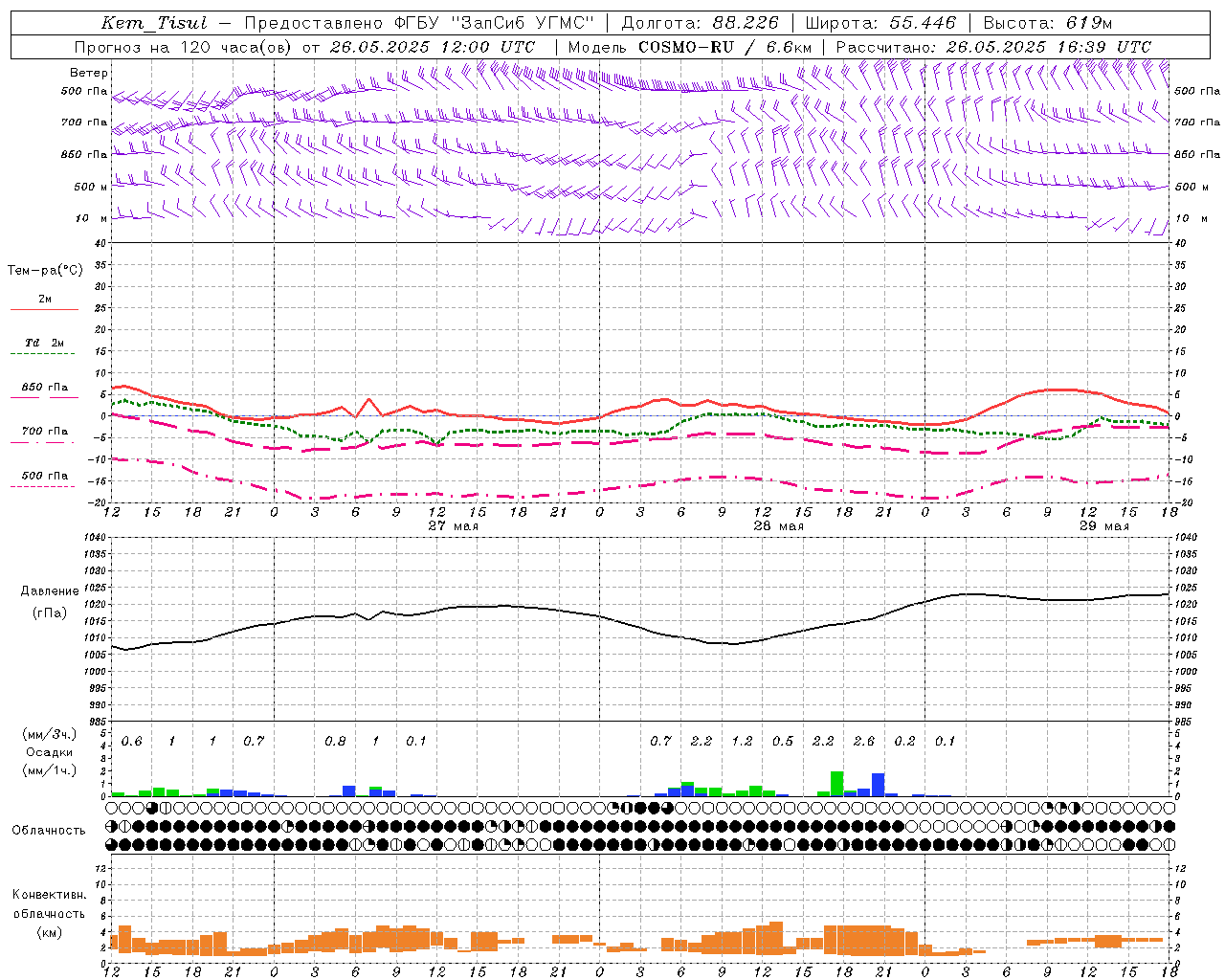Click the Давление panel label
The image size is (1225, 980).
(x=49, y=591)
